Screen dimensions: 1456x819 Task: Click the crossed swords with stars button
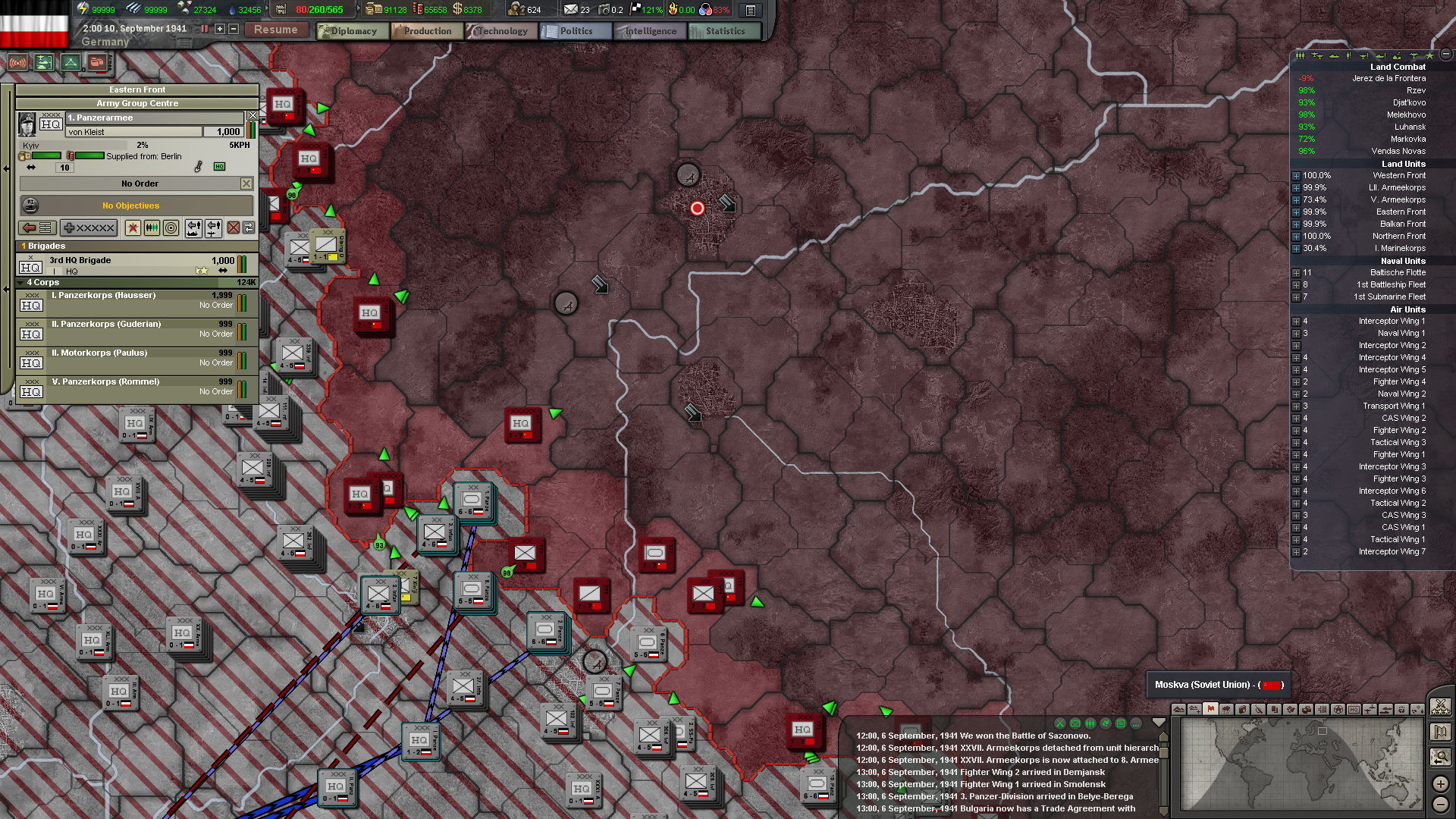pyautogui.click(x=1440, y=708)
